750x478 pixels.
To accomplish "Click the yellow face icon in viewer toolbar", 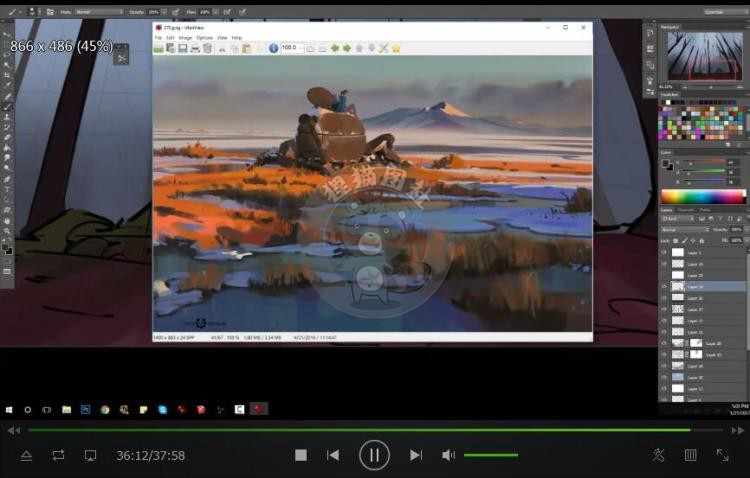I will 396,48.
